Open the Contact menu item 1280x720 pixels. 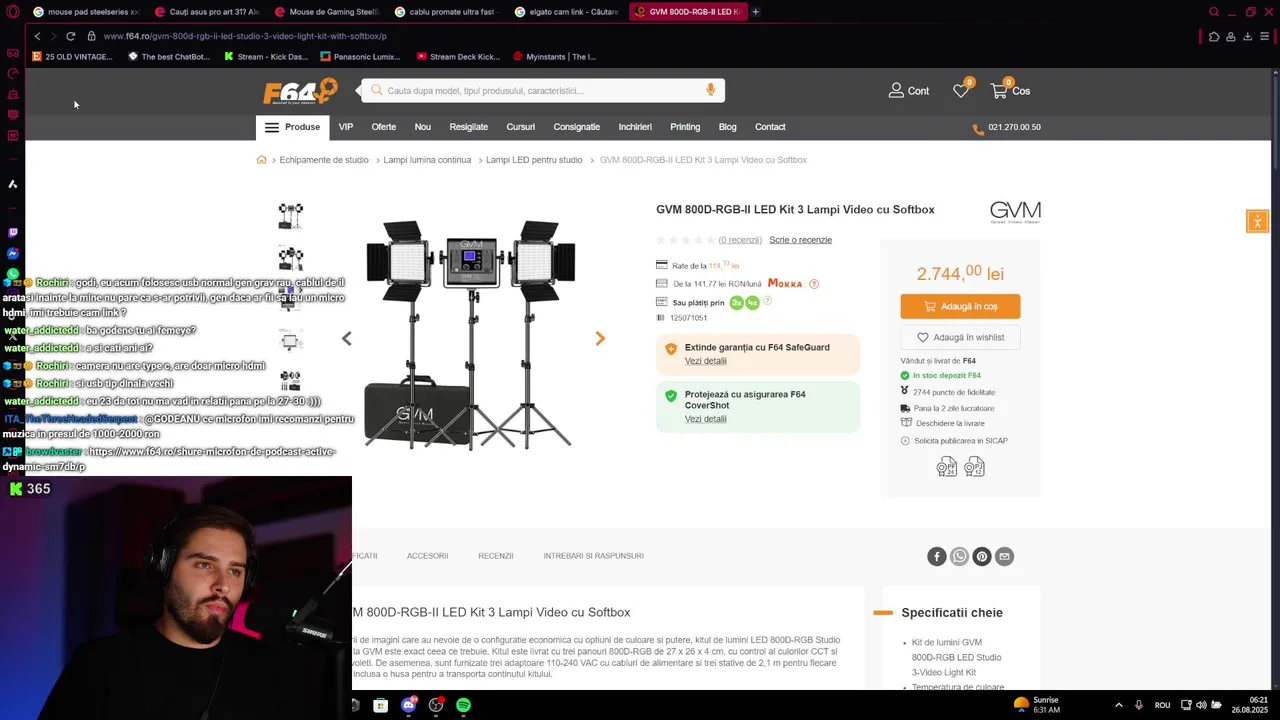click(x=770, y=127)
